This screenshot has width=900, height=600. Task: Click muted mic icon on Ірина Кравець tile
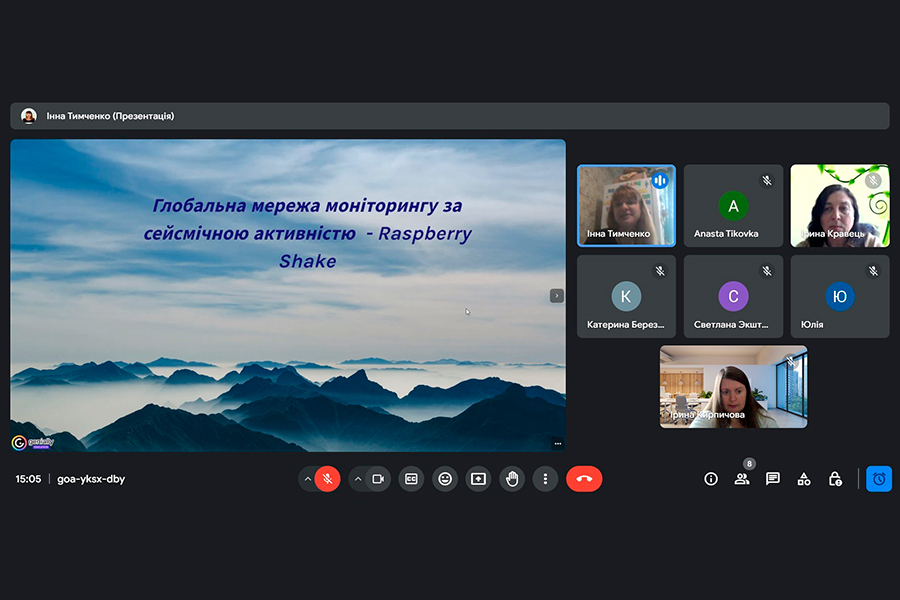tap(873, 181)
